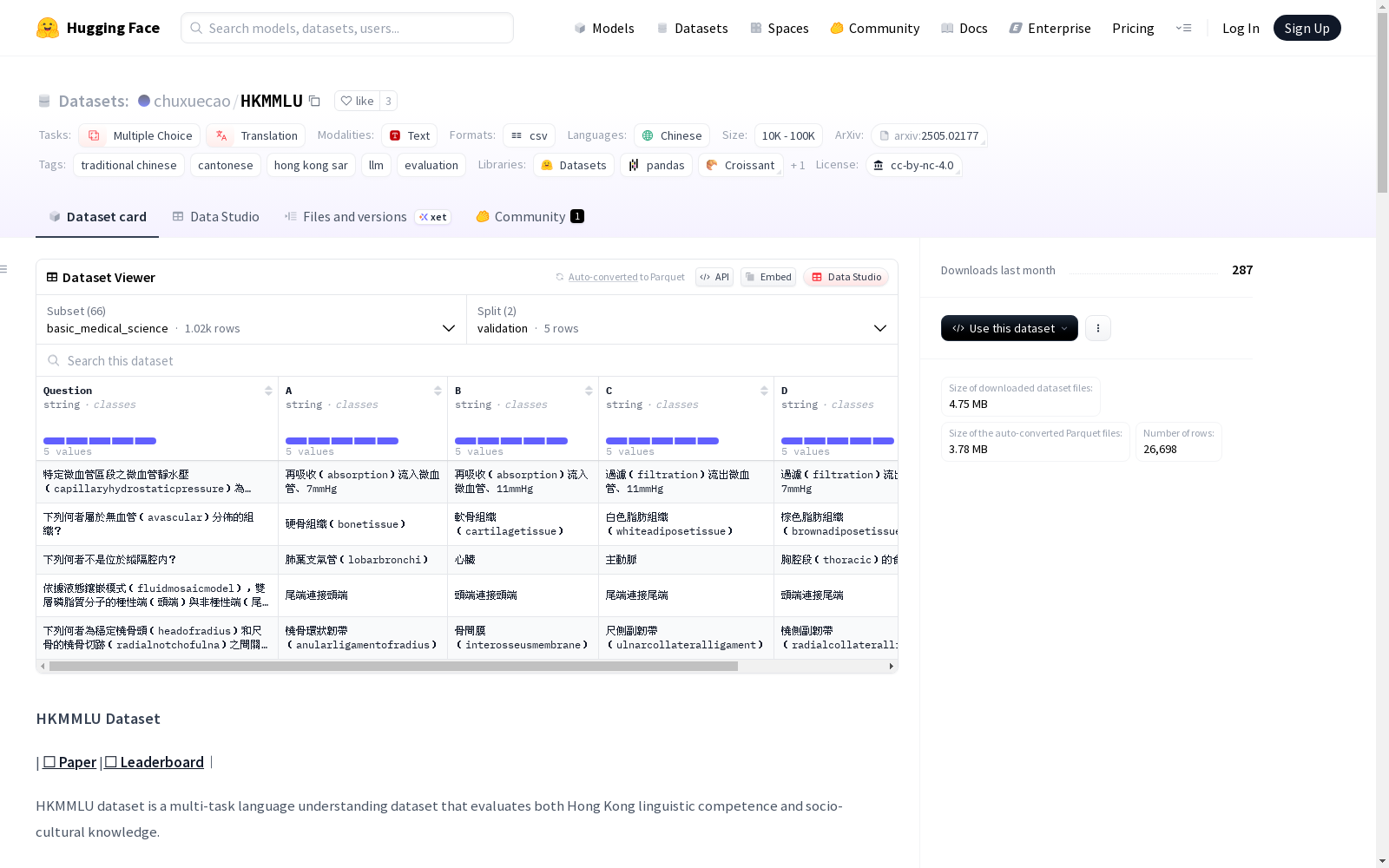Open Spaces in the top navigation
This screenshot has width=1389, height=868.
[780, 28]
